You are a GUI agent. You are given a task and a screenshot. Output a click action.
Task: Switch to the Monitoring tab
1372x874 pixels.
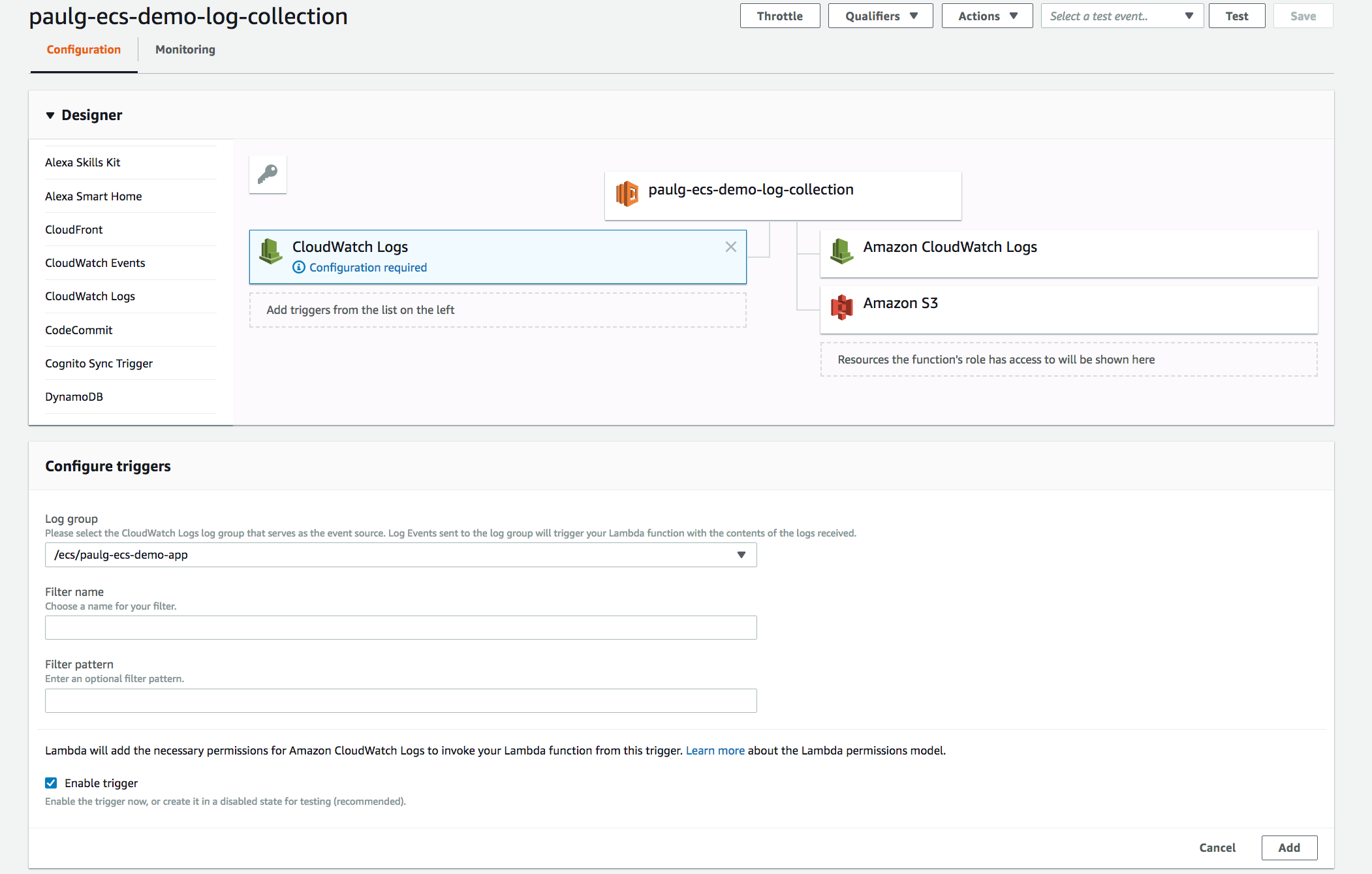coord(185,49)
